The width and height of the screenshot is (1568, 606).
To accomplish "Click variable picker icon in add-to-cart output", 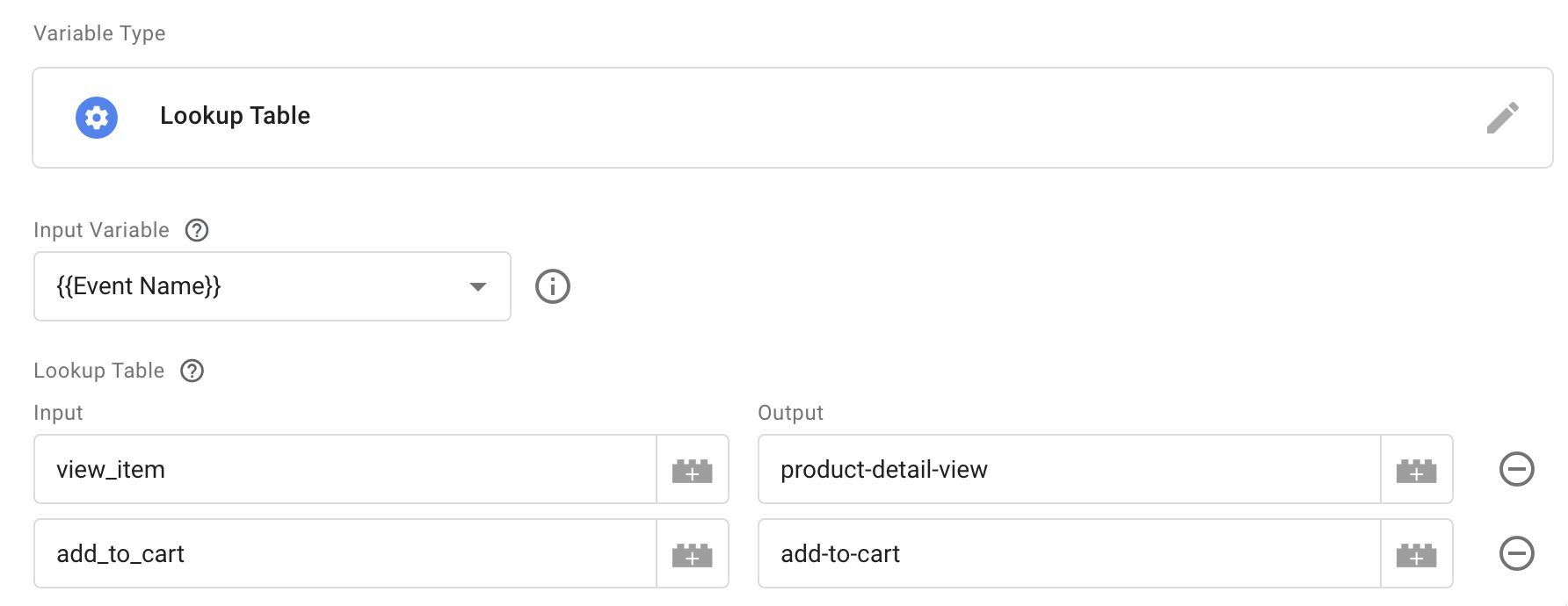I will point(1417,554).
